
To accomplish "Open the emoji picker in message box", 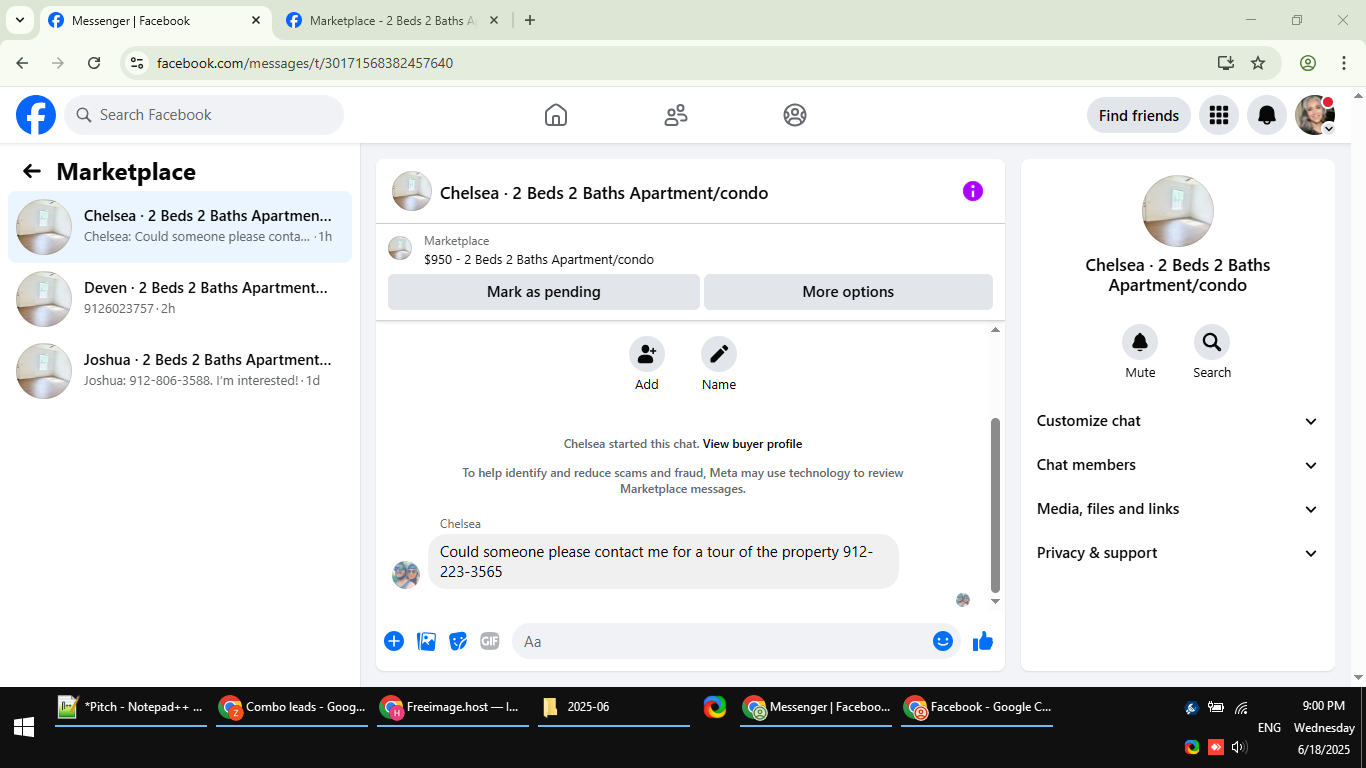I will click(x=943, y=641).
